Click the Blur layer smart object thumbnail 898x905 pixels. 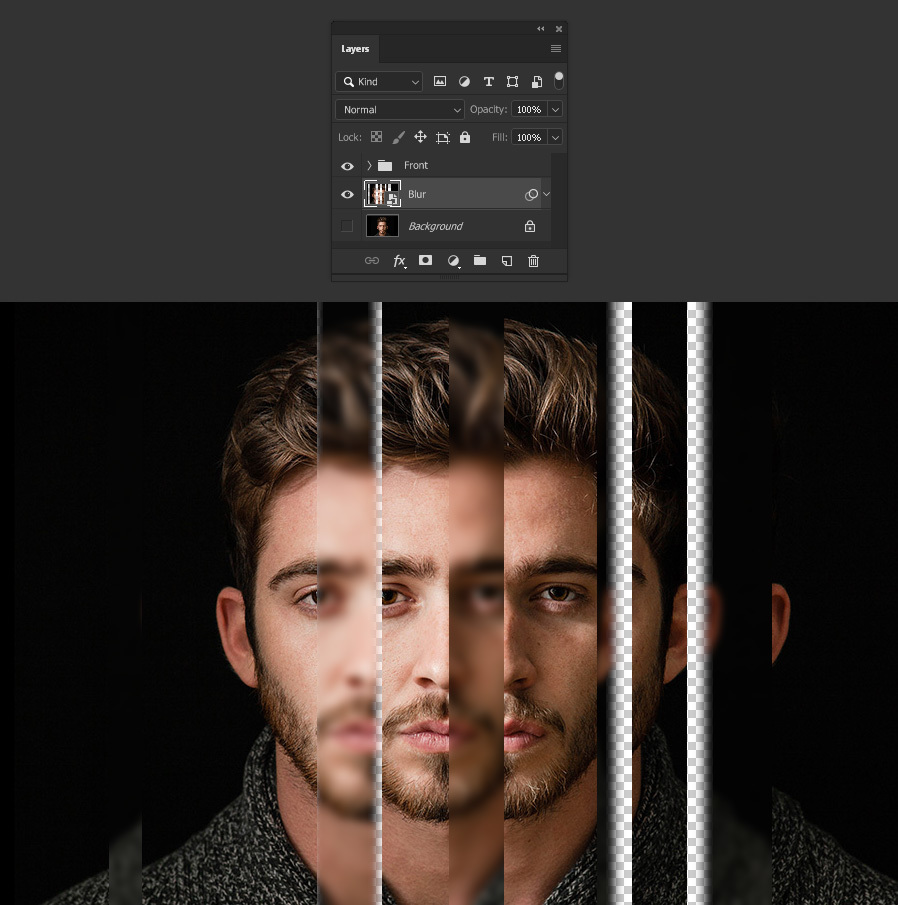(x=382, y=194)
